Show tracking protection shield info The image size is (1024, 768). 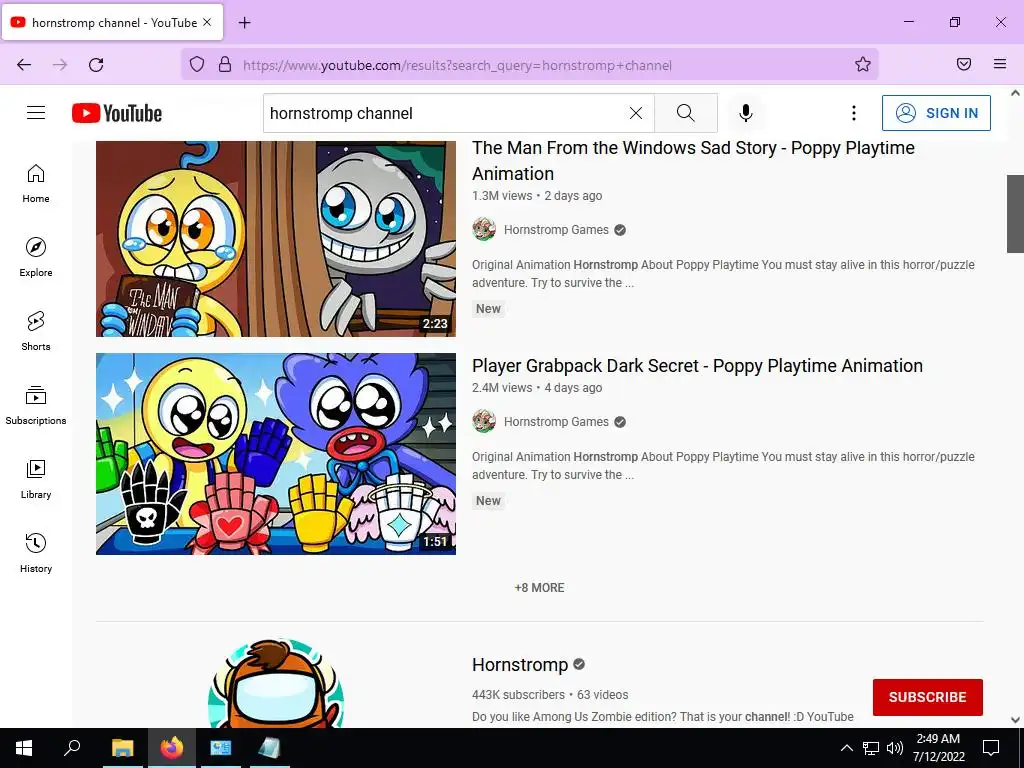tap(197, 65)
